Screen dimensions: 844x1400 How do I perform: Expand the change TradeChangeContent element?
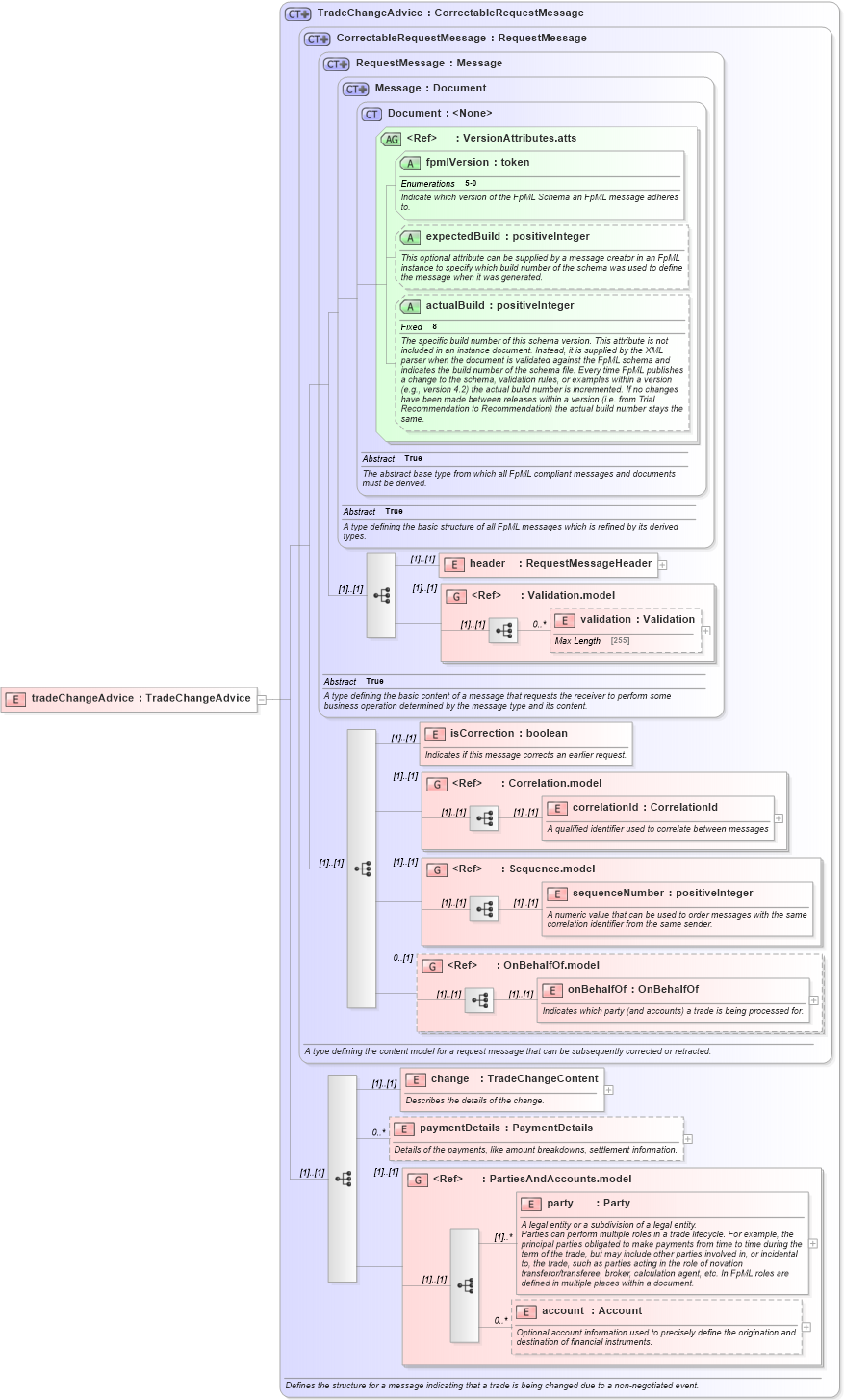click(609, 1090)
